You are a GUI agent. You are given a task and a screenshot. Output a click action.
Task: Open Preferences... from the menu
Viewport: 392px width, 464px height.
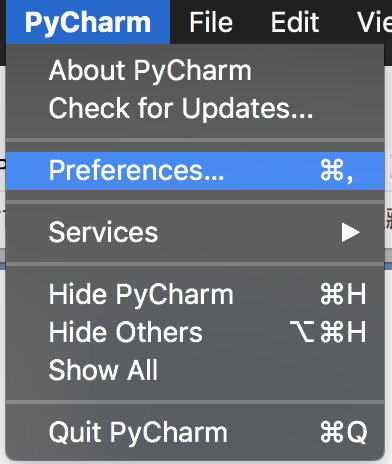coord(195,171)
